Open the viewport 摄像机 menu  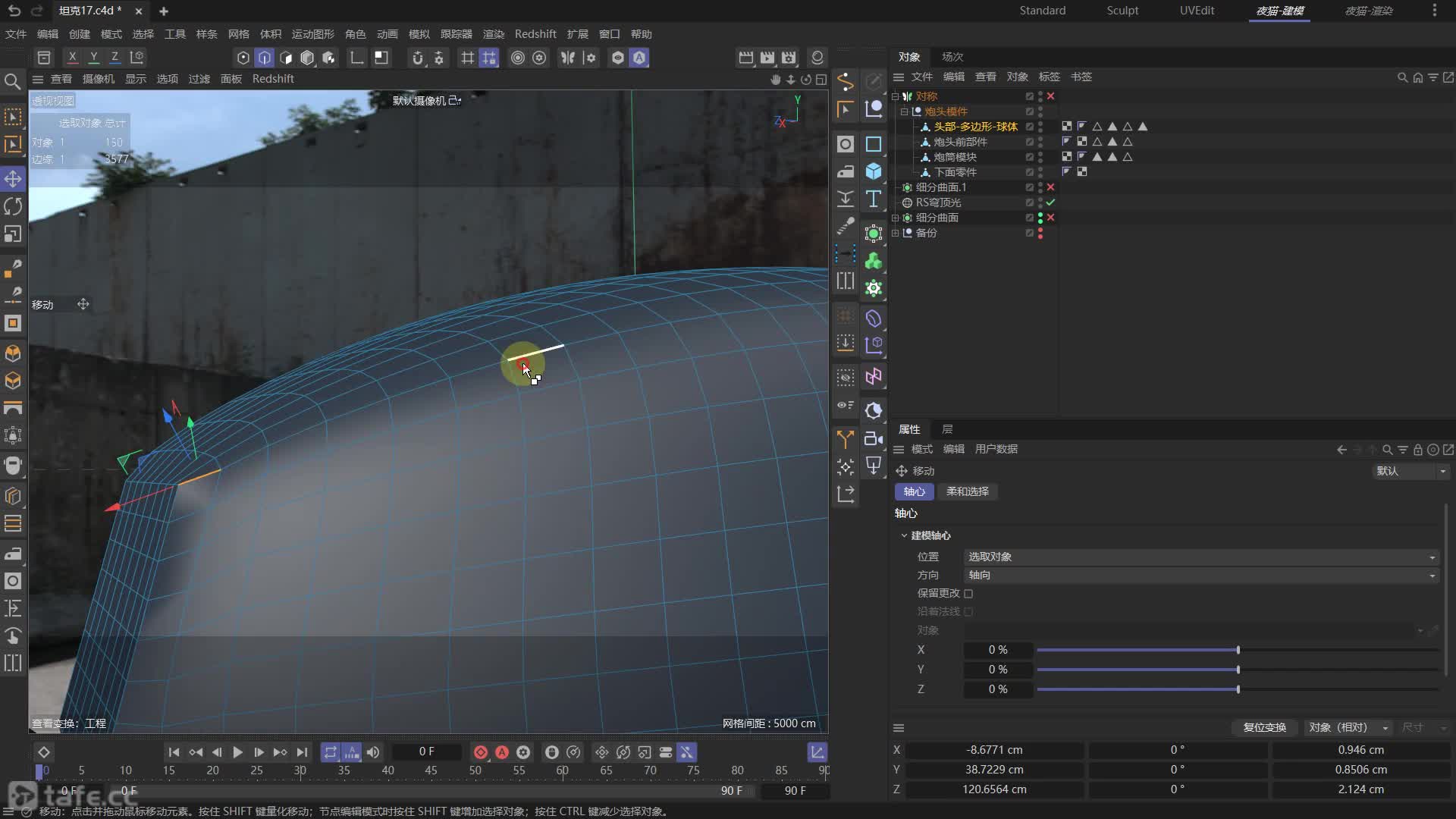[99, 79]
